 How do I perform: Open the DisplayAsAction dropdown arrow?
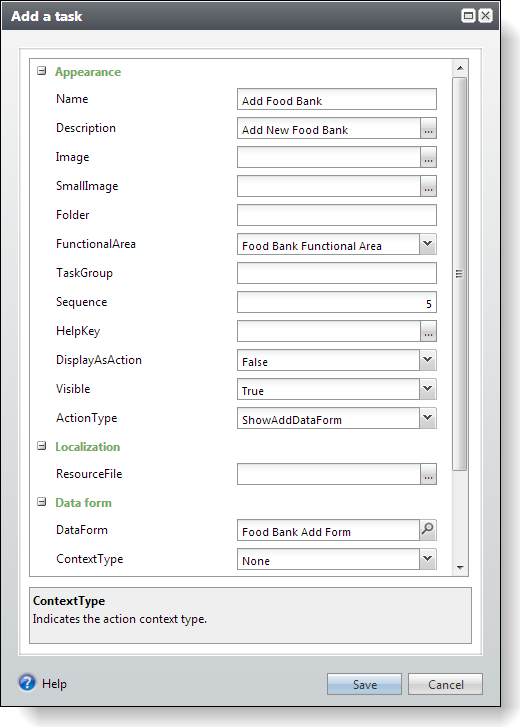tap(428, 360)
